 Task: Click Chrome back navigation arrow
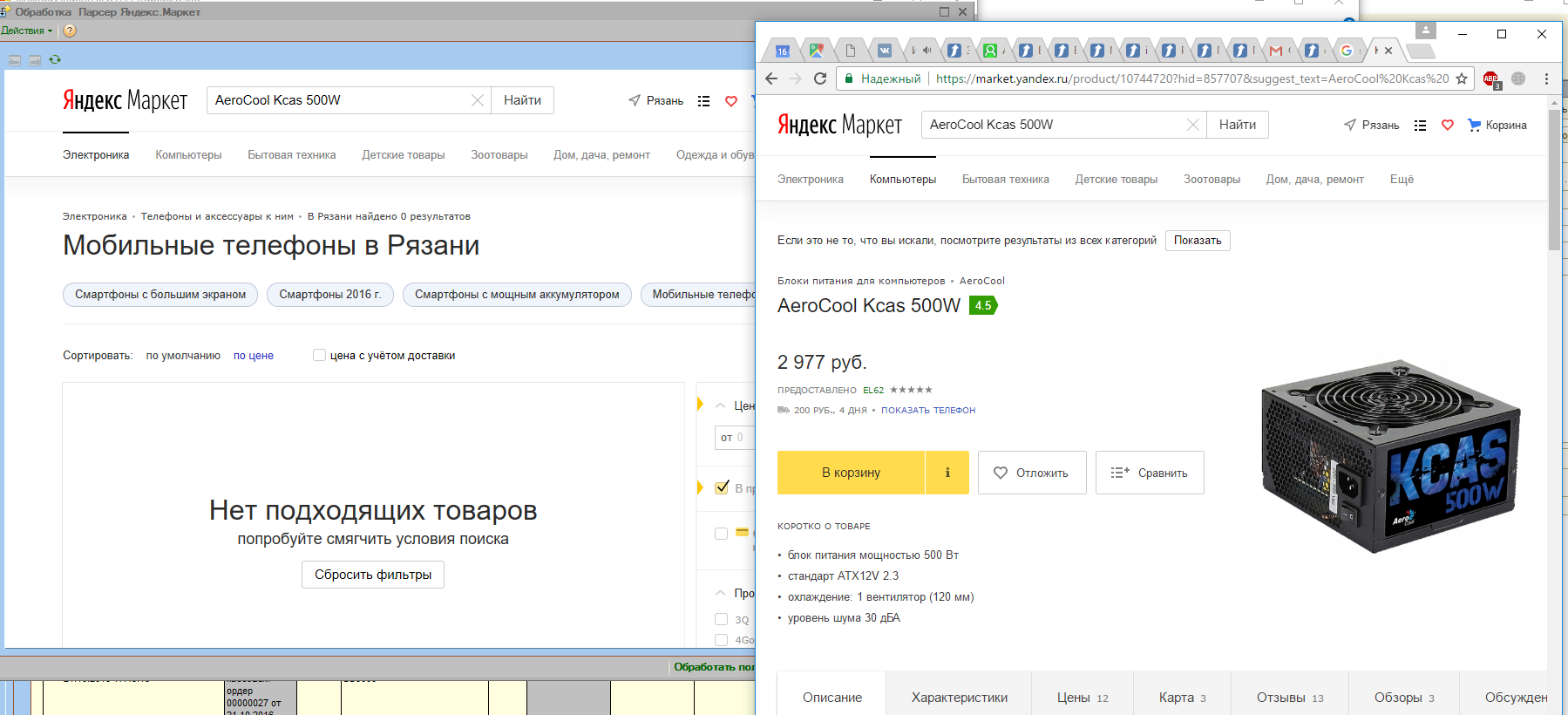point(771,78)
